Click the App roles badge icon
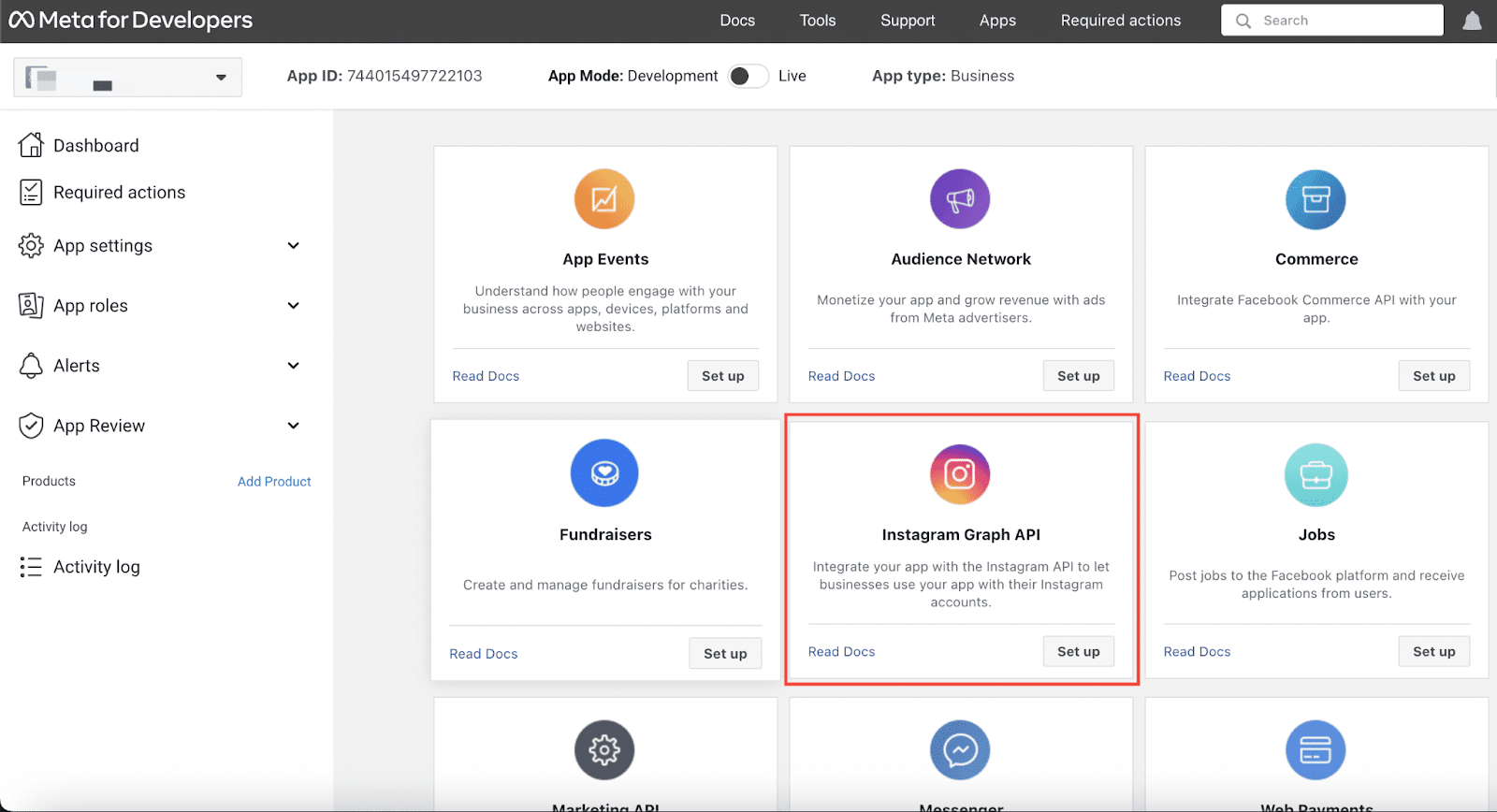The height and width of the screenshot is (812, 1497). (x=31, y=305)
